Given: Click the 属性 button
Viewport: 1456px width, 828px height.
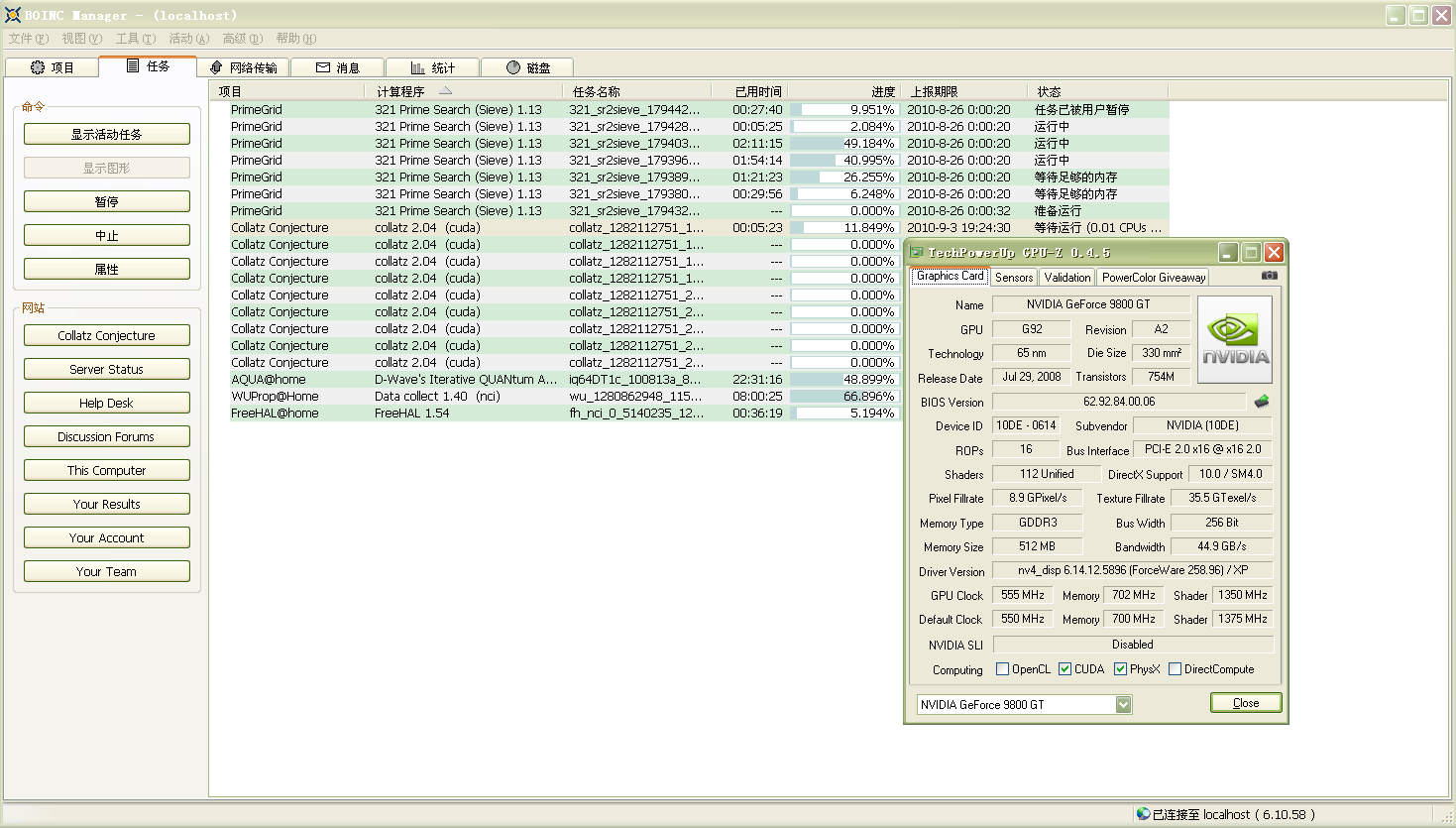Looking at the screenshot, I should [107, 269].
